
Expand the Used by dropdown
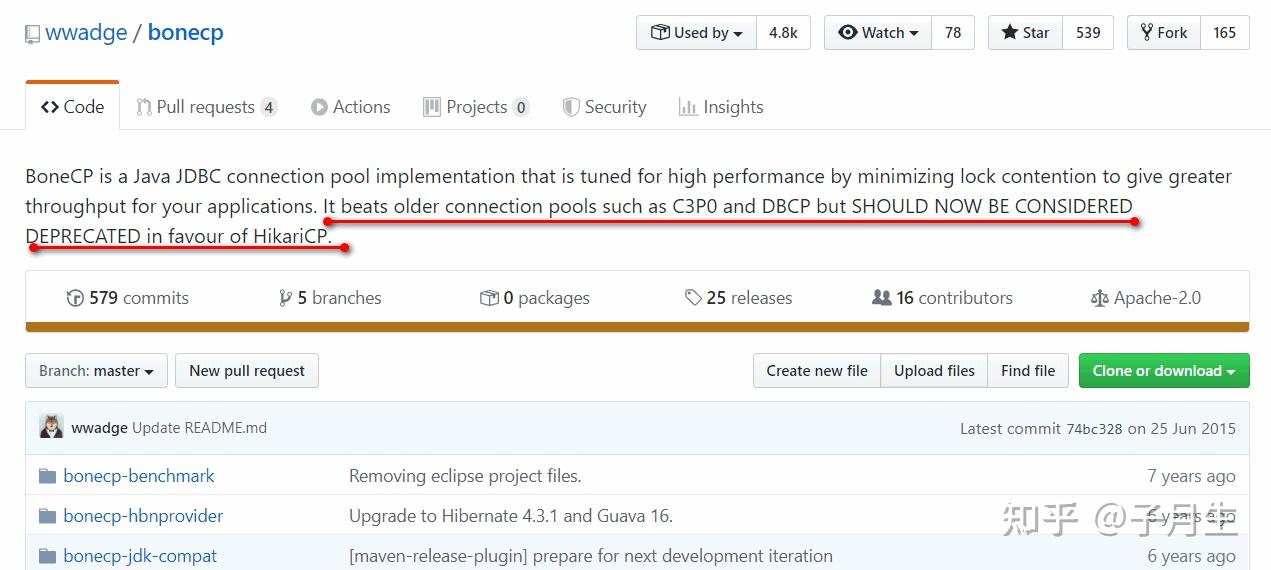pyautogui.click(x=697, y=33)
